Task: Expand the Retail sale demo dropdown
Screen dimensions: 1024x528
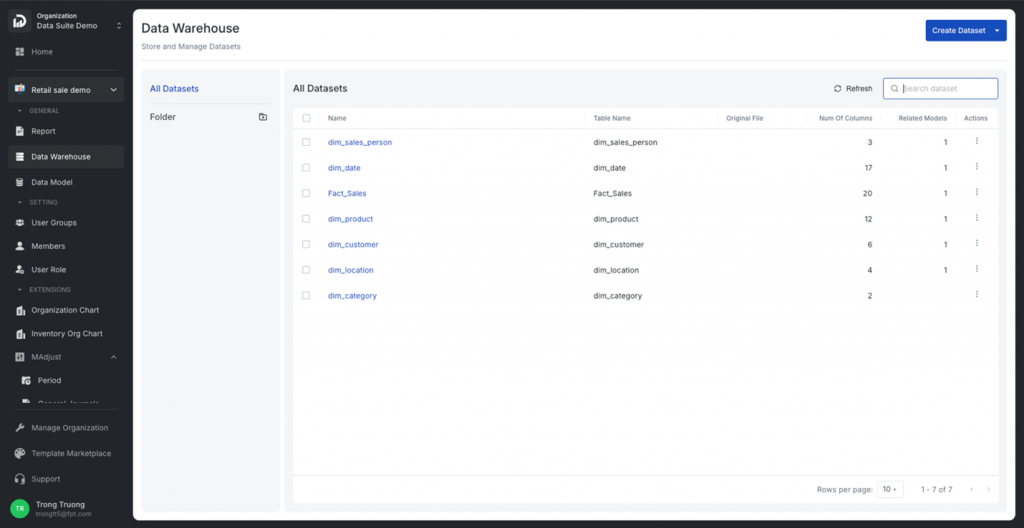Action: (x=113, y=90)
